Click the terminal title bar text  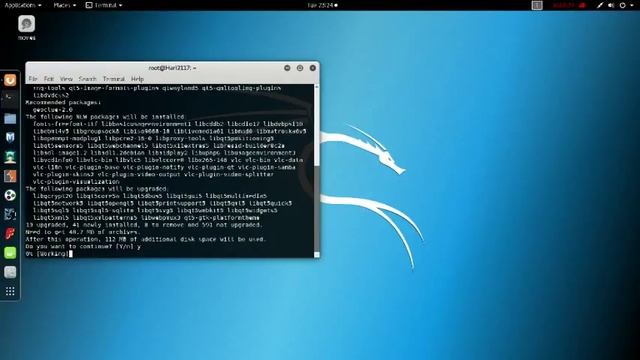[x=172, y=68]
